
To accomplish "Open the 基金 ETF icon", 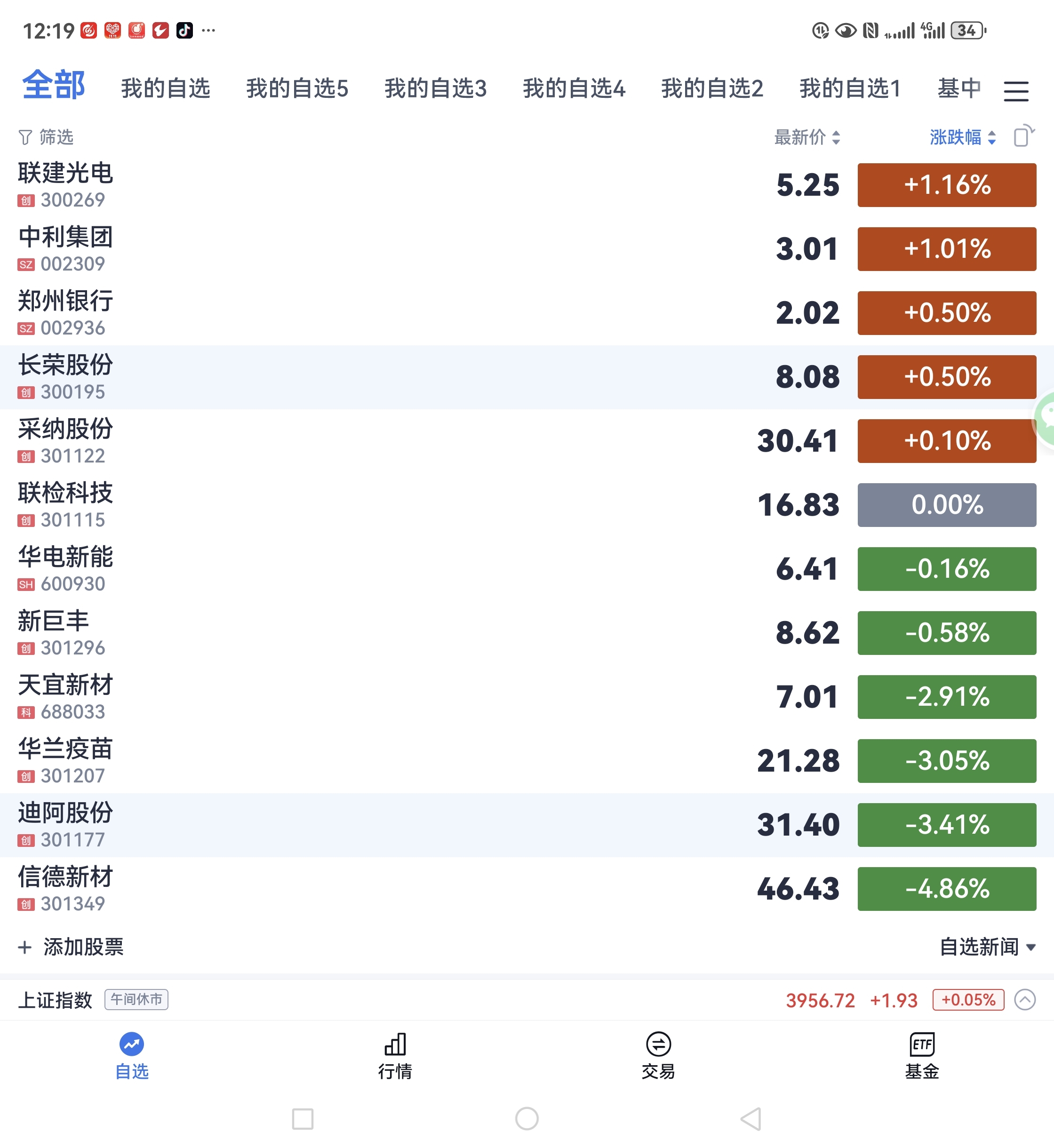I will pyautogui.click(x=922, y=1044).
